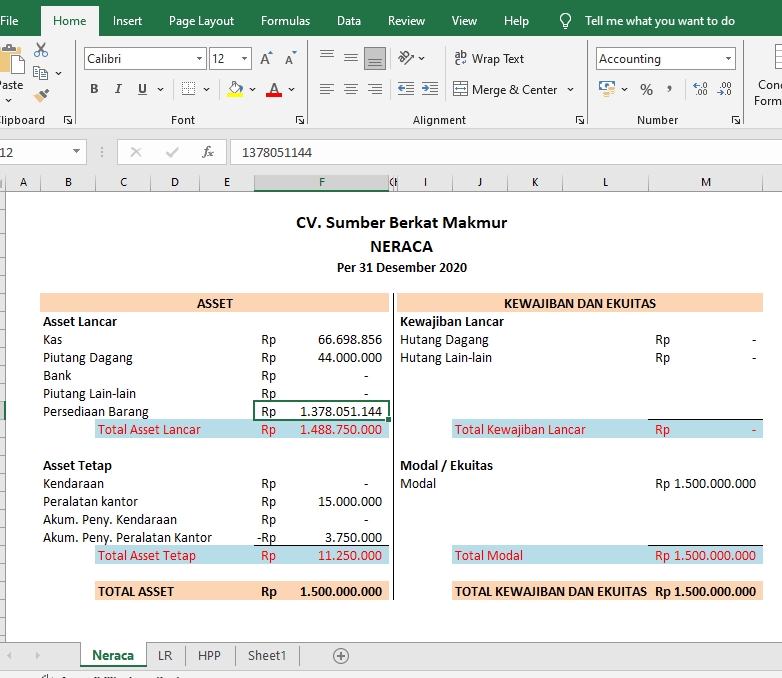Increase font size with larger A icon
Screen dimensions: 782x678
click(266, 59)
